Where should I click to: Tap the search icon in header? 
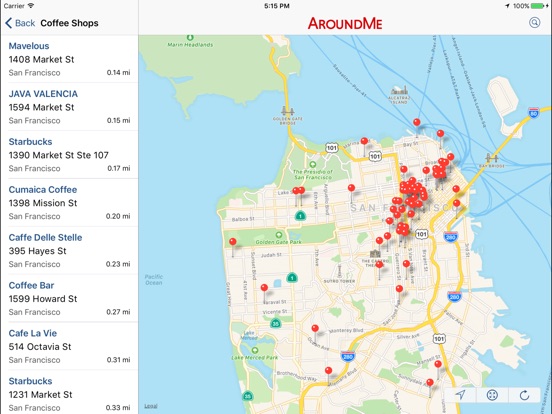click(534, 23)
